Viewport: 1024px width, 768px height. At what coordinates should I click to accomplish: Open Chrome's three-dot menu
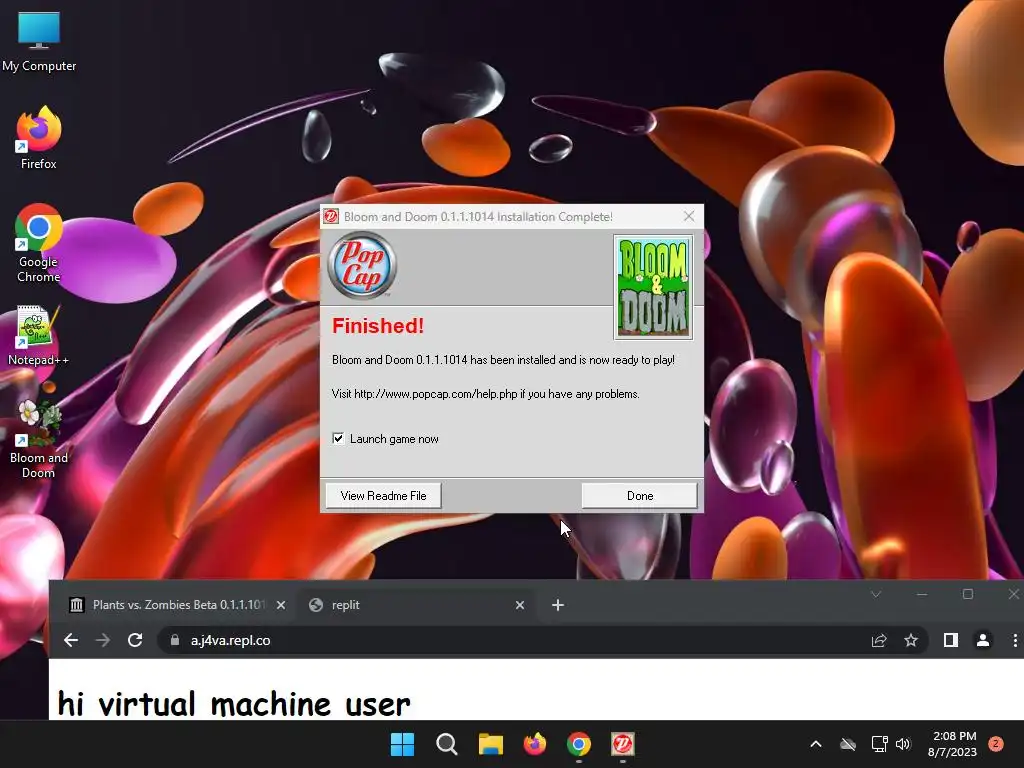(x=1015, y=640)
